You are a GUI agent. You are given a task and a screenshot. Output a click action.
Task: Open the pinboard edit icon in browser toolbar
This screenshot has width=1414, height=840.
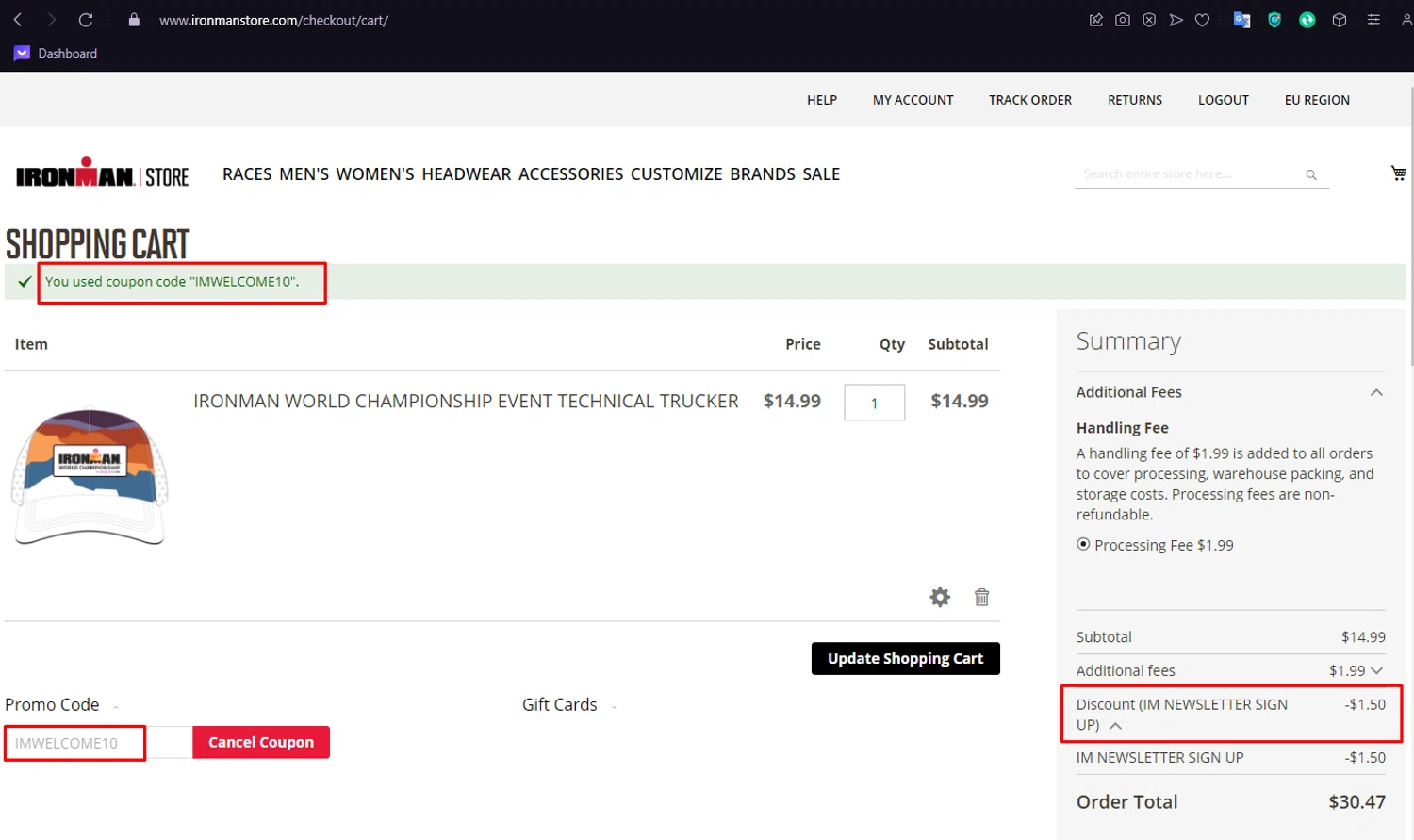pyautogui.click(x=1095, y=20)
